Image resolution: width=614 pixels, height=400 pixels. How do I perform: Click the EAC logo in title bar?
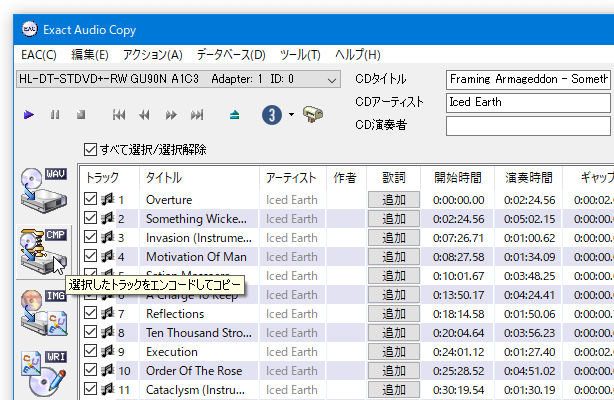(30, 29)
